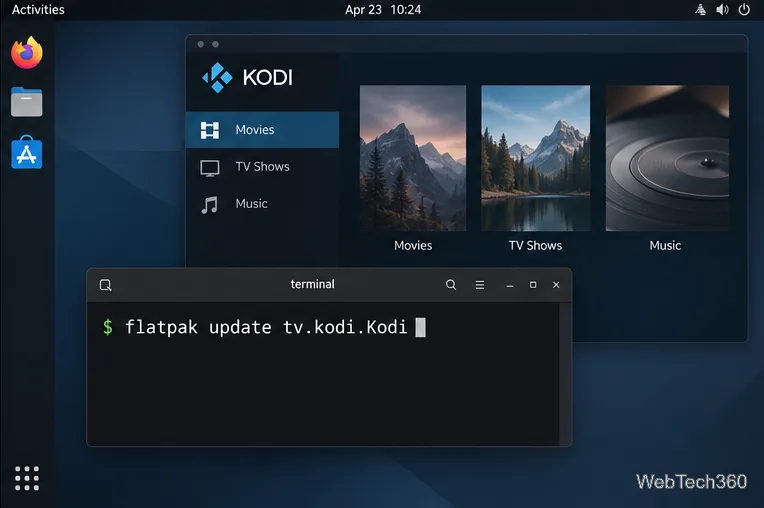Click the KODI wordmark text
The width and height of the screenshot is (764, 508).
pos(267,77)
